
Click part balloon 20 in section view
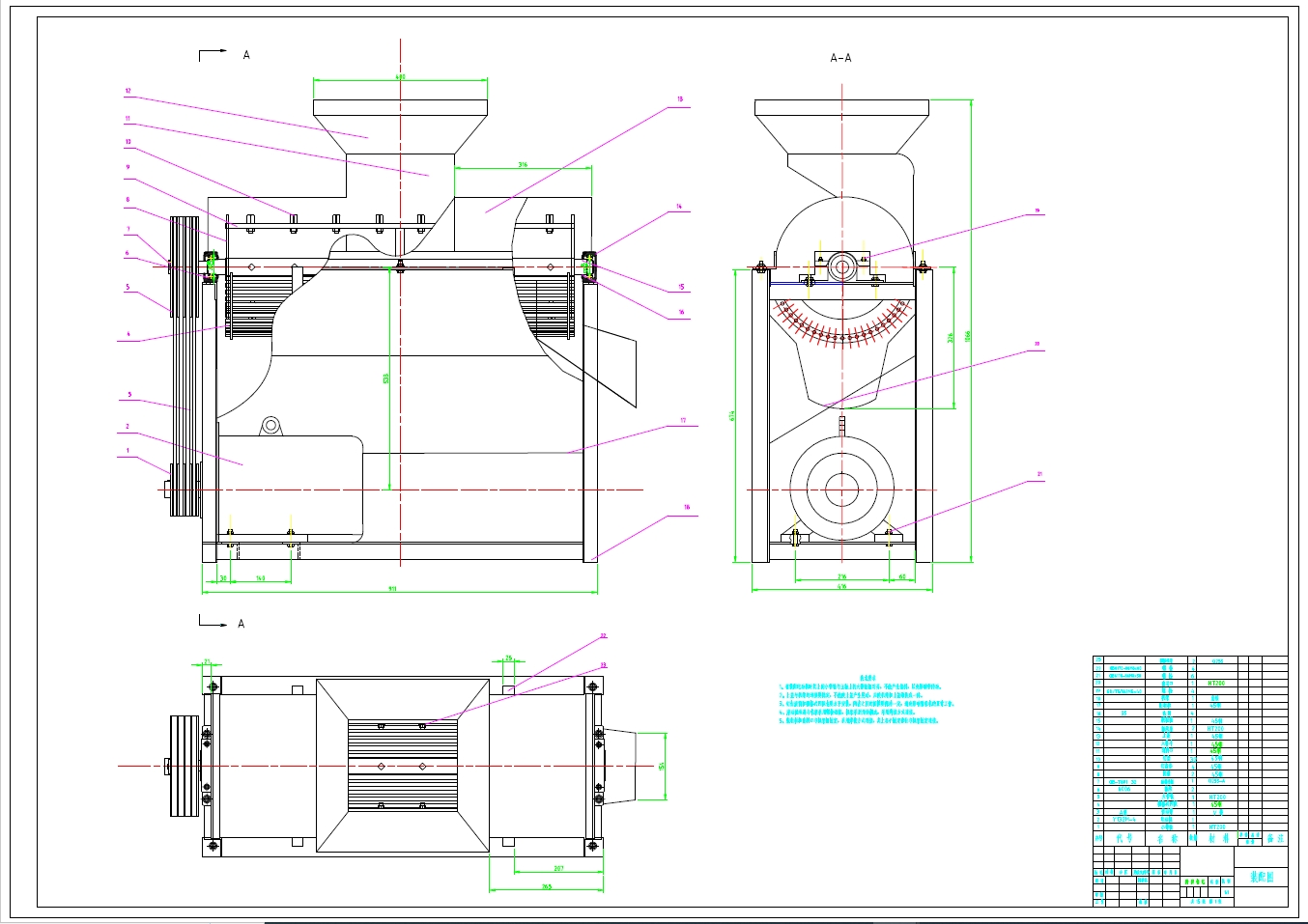tap(1038, 343)
